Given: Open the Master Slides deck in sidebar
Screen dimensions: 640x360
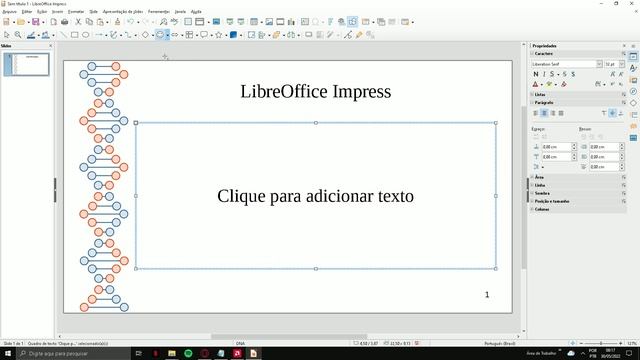Looking at the screenshot, I should coord(633,138).
